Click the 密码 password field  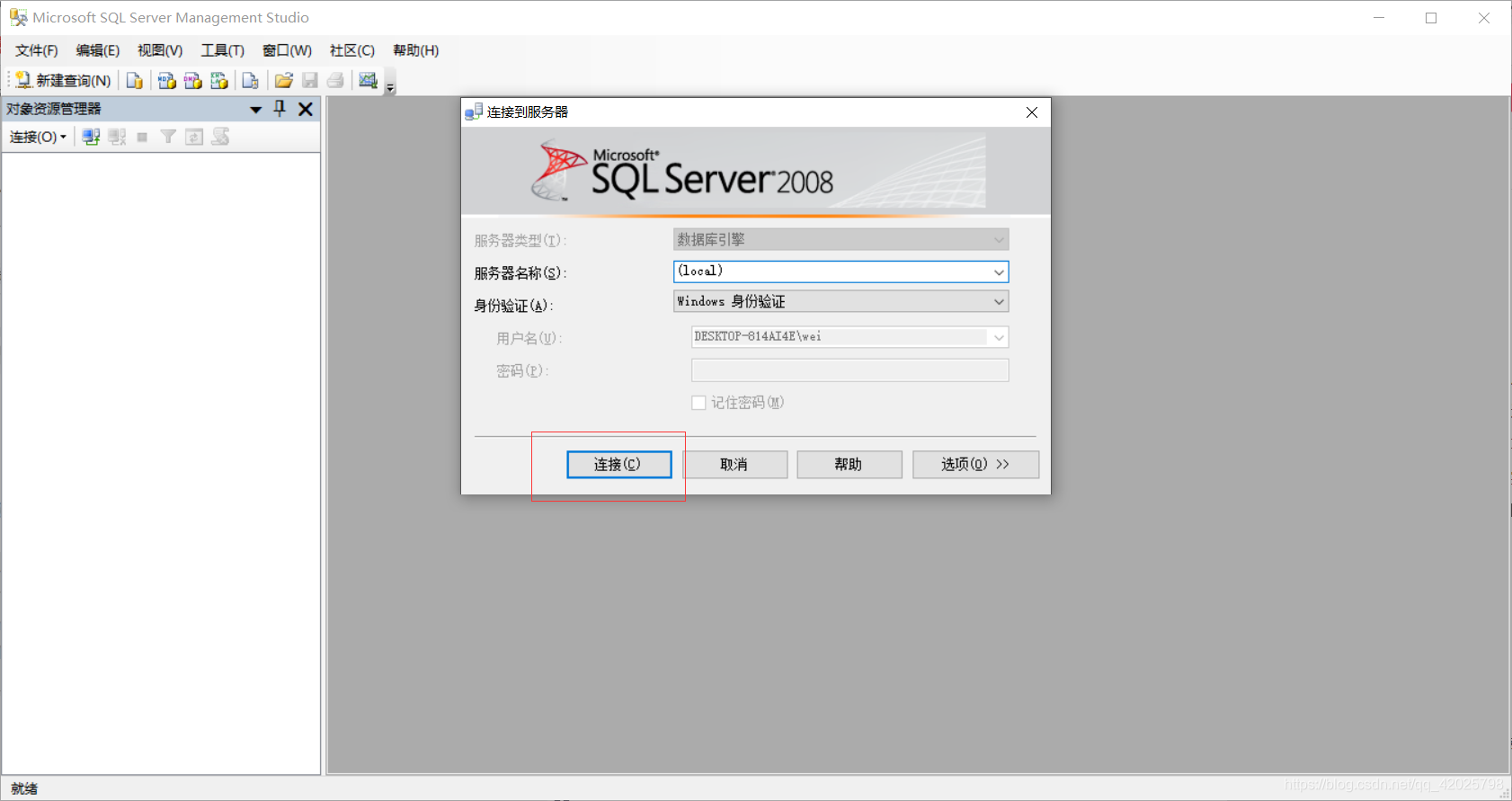point(849,370)
